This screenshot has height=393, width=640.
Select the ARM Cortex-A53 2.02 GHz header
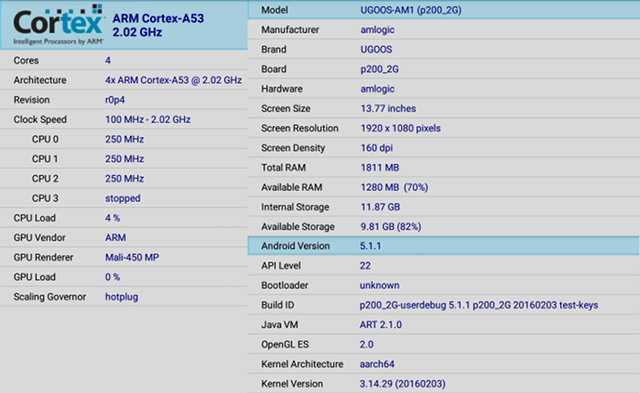click(x=158, y=25)
